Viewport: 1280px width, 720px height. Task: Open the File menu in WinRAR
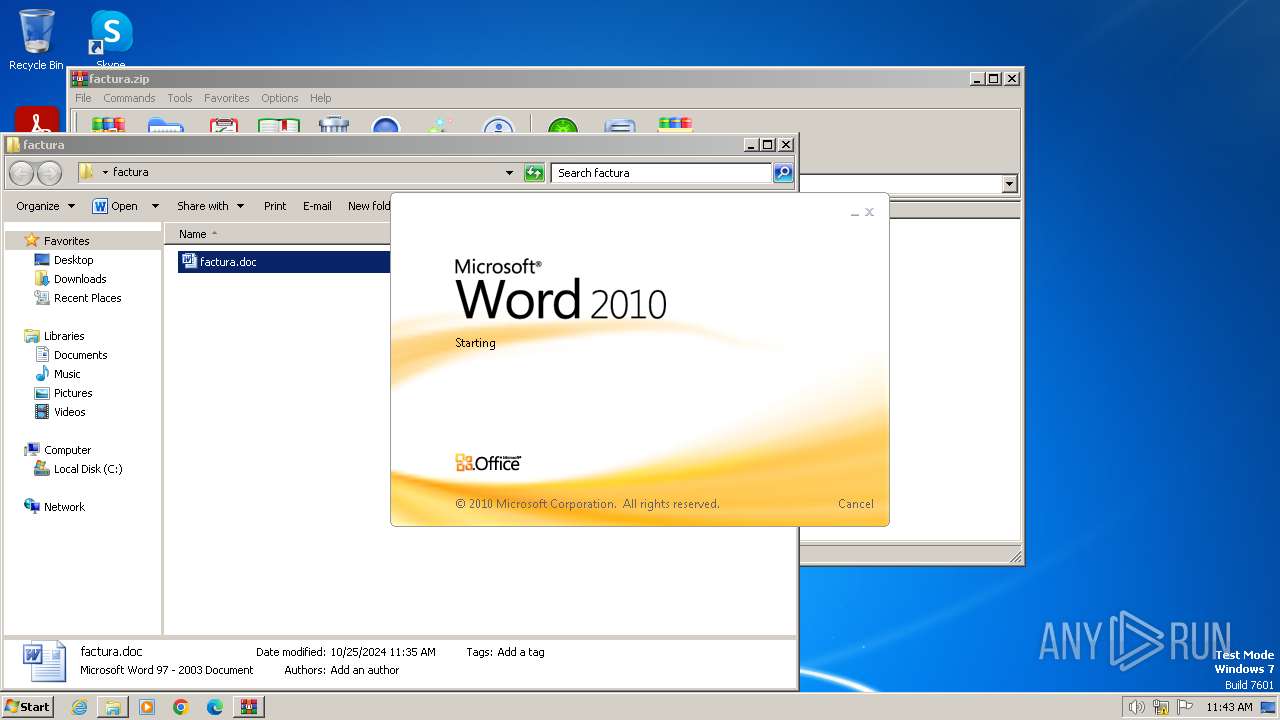[x=83, y=98]
